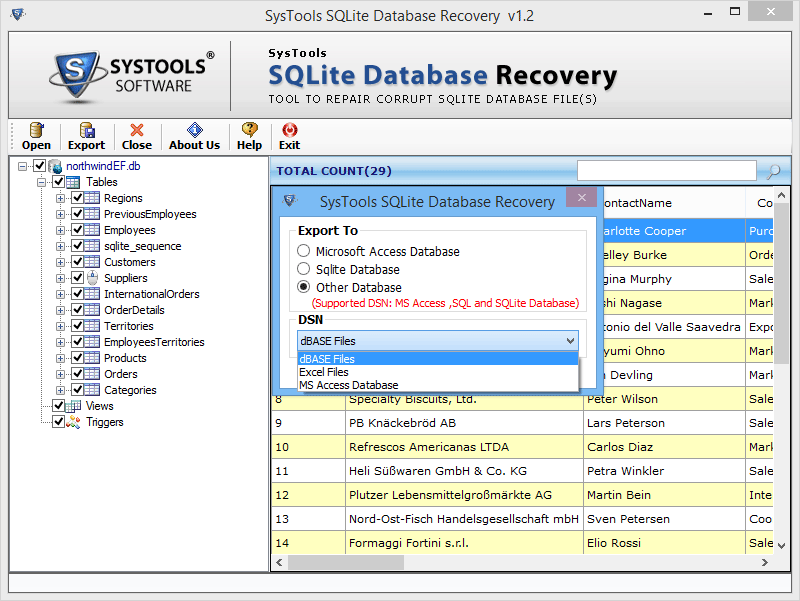Click the InternationalOrders table icon
Screen dimensions: 800x601
click(x=92, y=294)
